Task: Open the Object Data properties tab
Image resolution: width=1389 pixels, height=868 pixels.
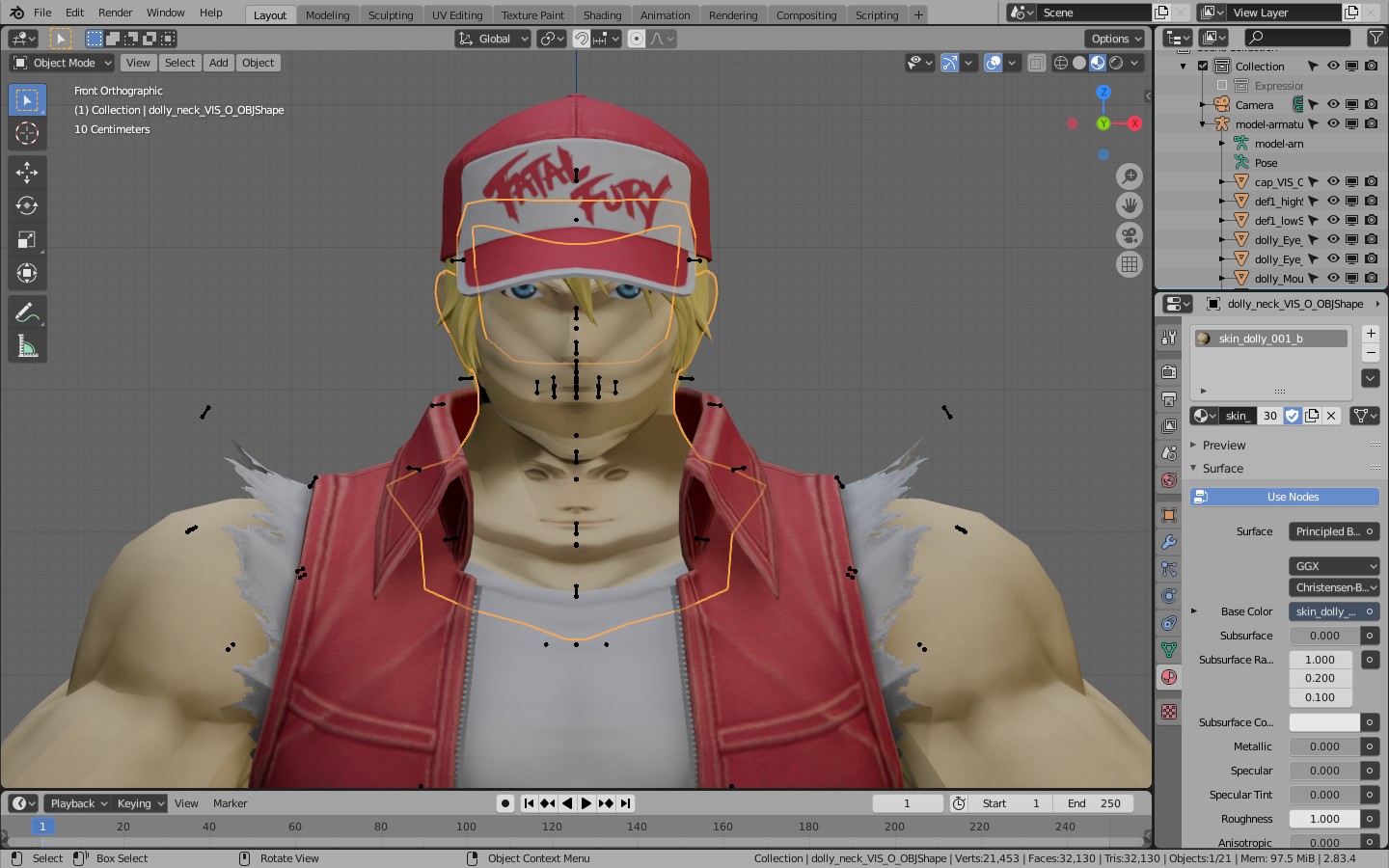Action: 1169,650
